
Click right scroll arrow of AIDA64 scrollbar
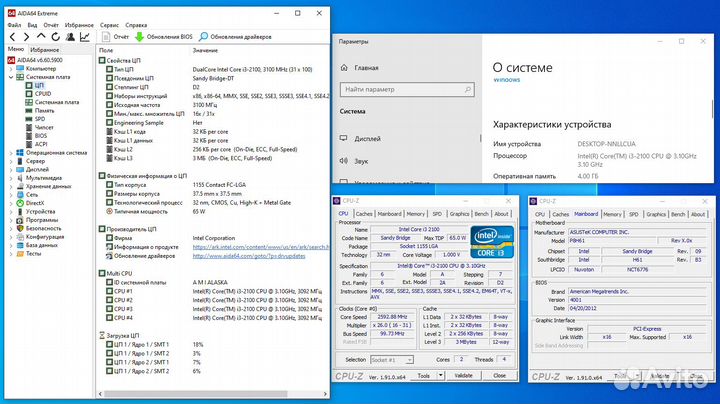point(325,394)
